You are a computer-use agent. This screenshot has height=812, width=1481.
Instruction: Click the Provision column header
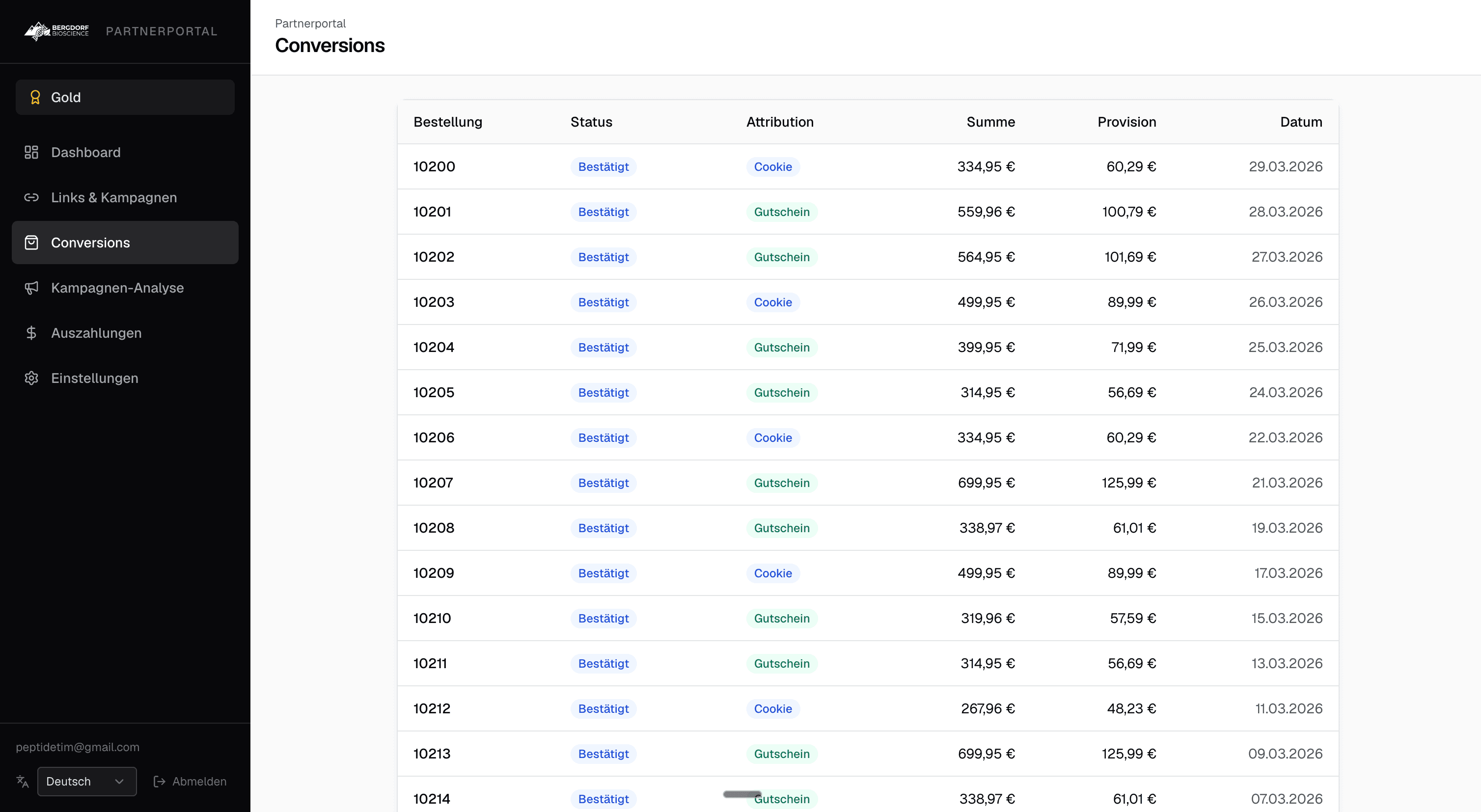(1126, 122)
